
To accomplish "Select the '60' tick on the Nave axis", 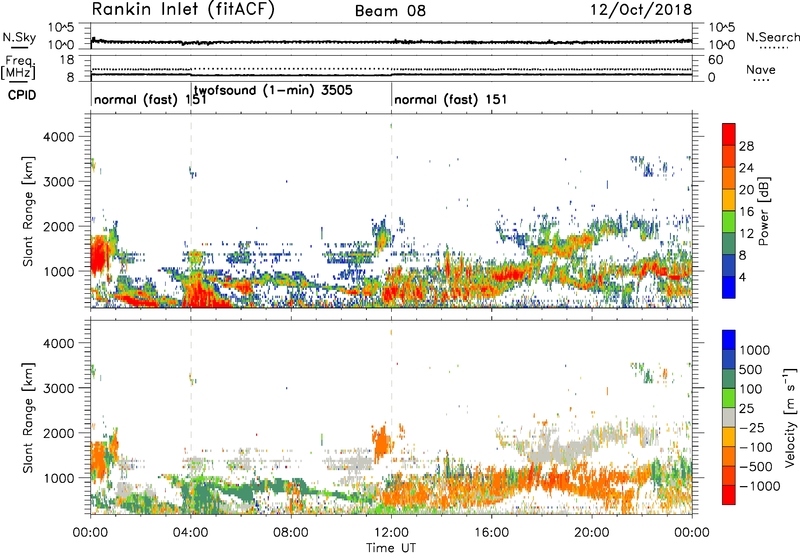I will (715, 60).
